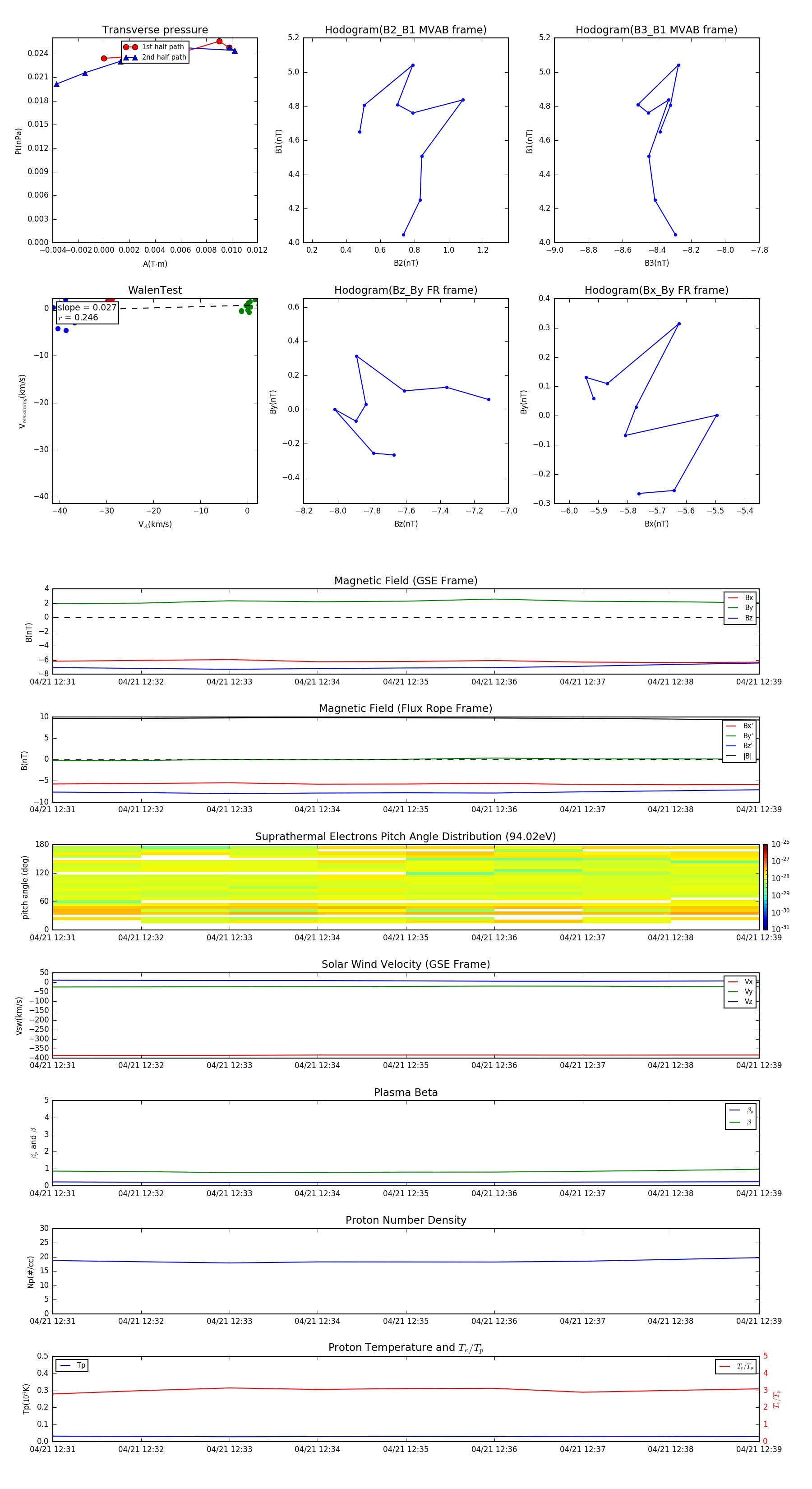The height and width of the screenshot is (1489, 812).
Task: Click the 'Bx(nT)' x-axis label
Action: pos(656,524)
